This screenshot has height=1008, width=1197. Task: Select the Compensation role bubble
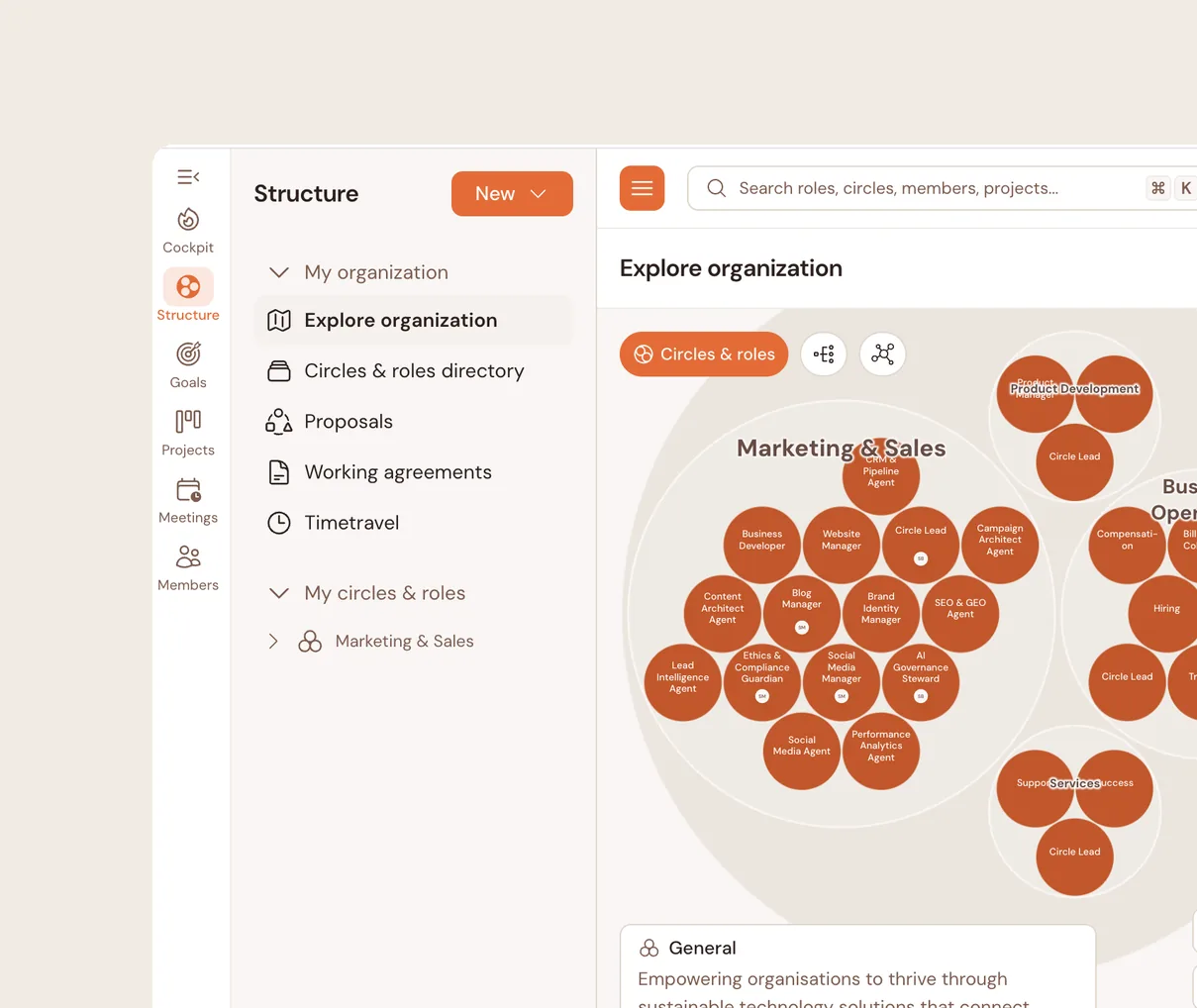(x=1127, y=545)
